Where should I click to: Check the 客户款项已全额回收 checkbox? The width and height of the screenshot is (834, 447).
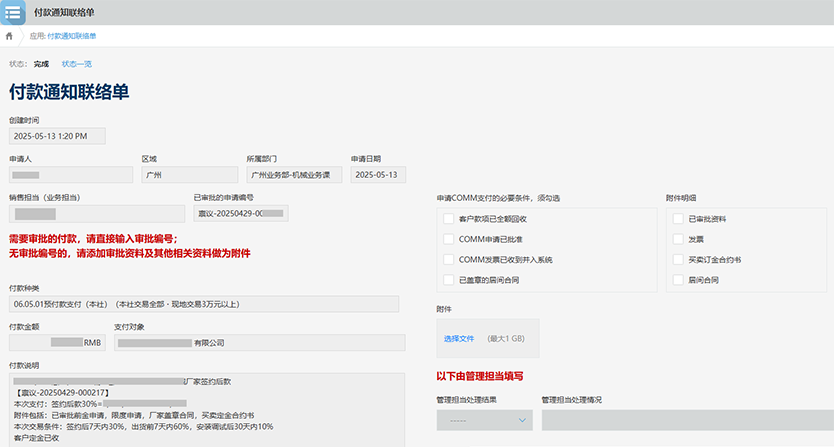448,219
